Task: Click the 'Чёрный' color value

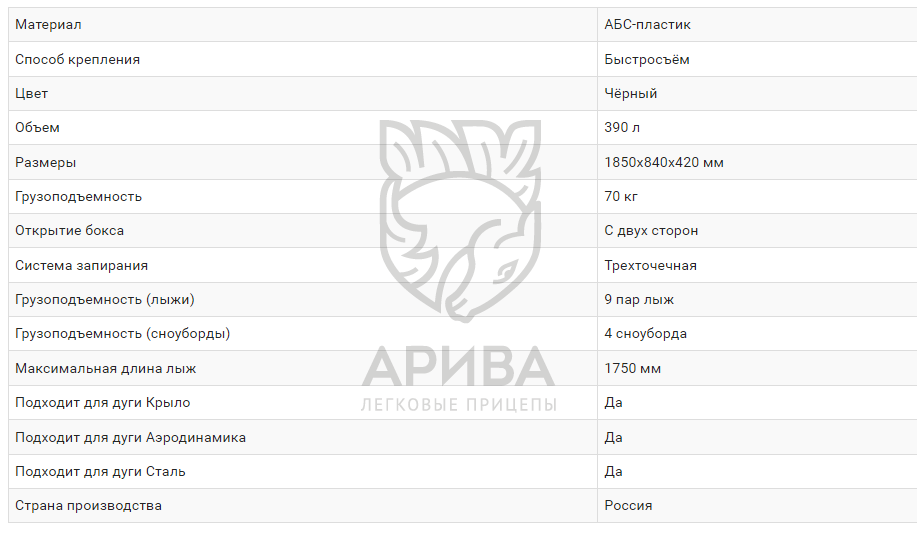Action: [x=631, y=93]
